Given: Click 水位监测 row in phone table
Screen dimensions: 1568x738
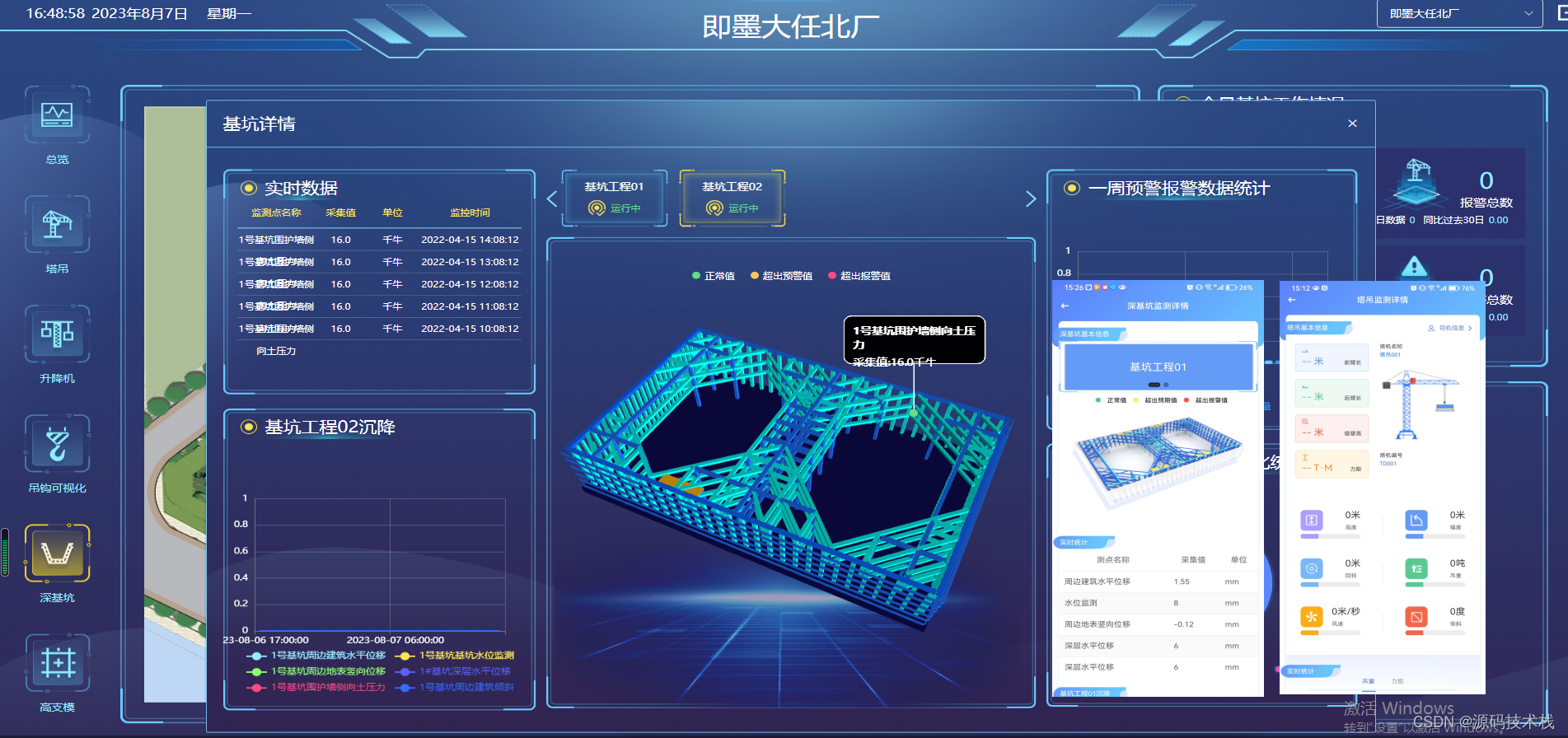Looking at the screenshot, I should pyautogui.click(x=1157, y=603).
